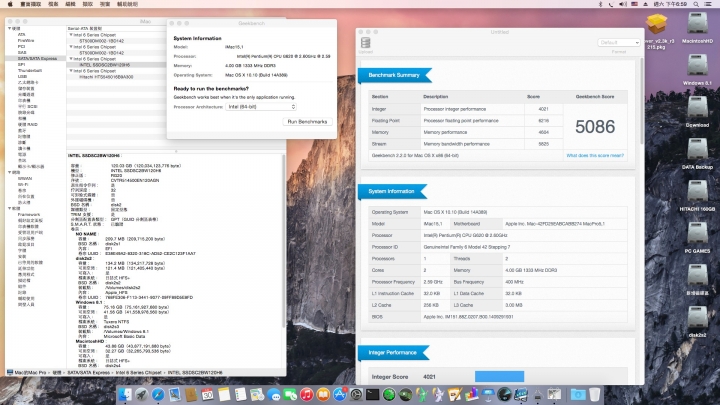
Task: Select Thunderbolt in the sidebar
Action: [30, 71]
